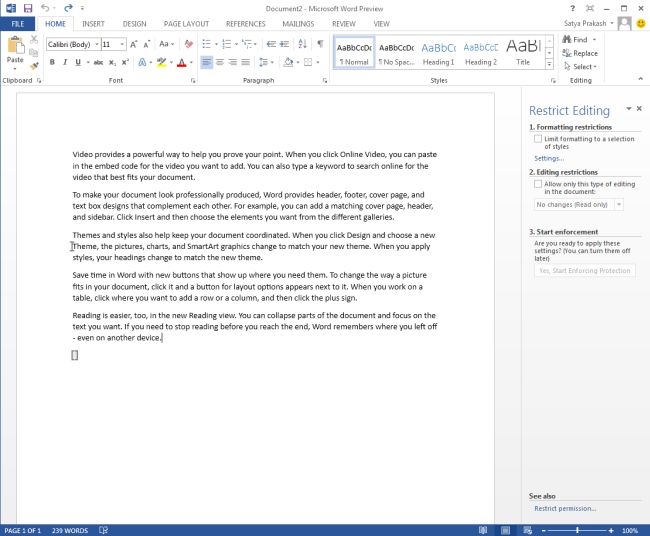Image resolution: width=650 pixels, height=536 pixels.
Task: Apply red font color
Action: tap(182, 62)
